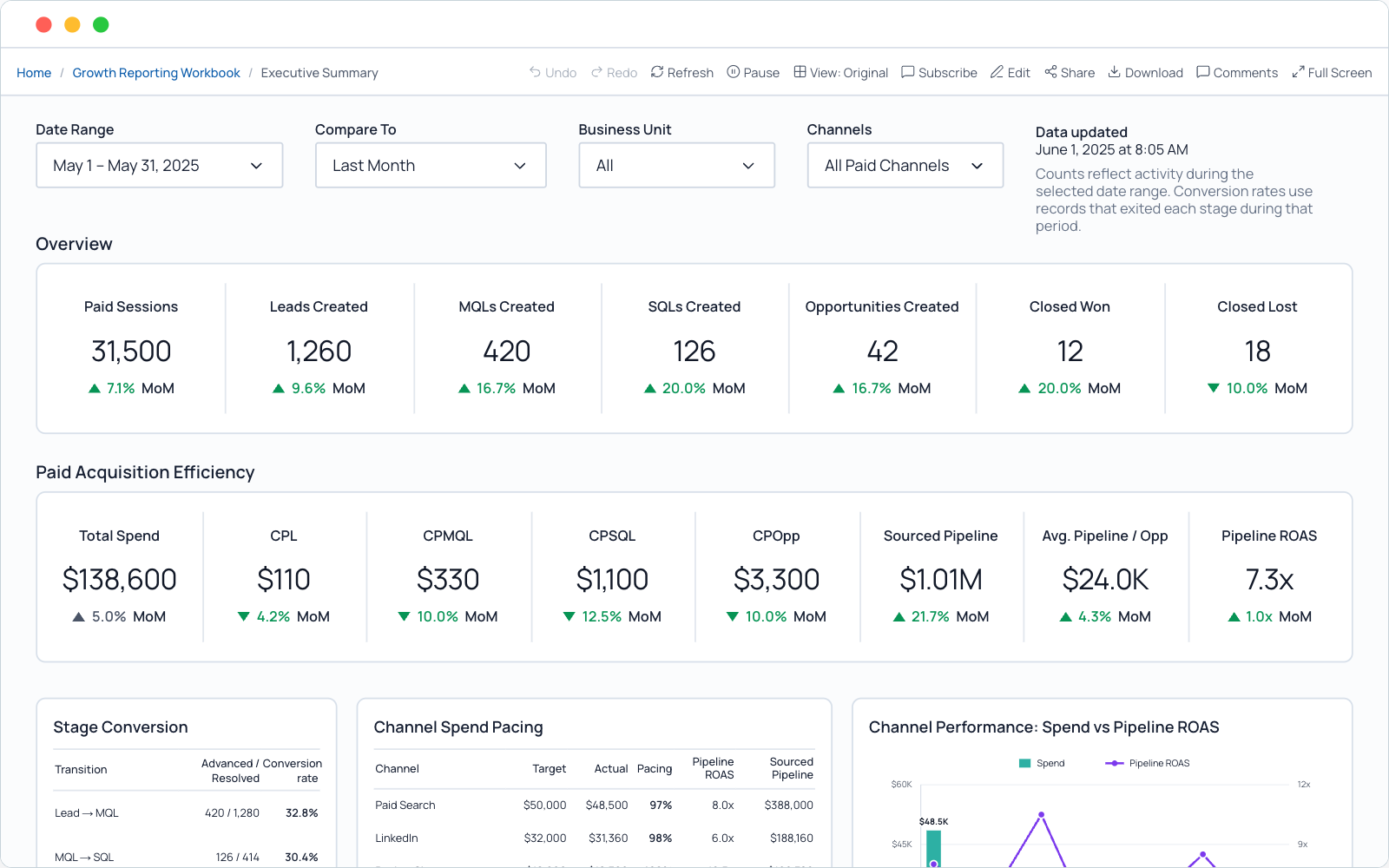Click the Share nodes icon

point(1050,72)
